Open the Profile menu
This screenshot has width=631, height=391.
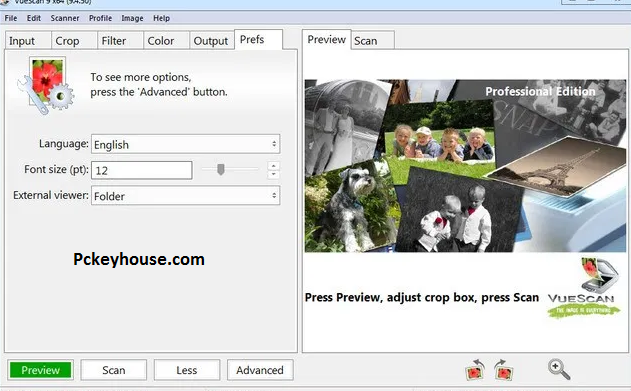100,18
